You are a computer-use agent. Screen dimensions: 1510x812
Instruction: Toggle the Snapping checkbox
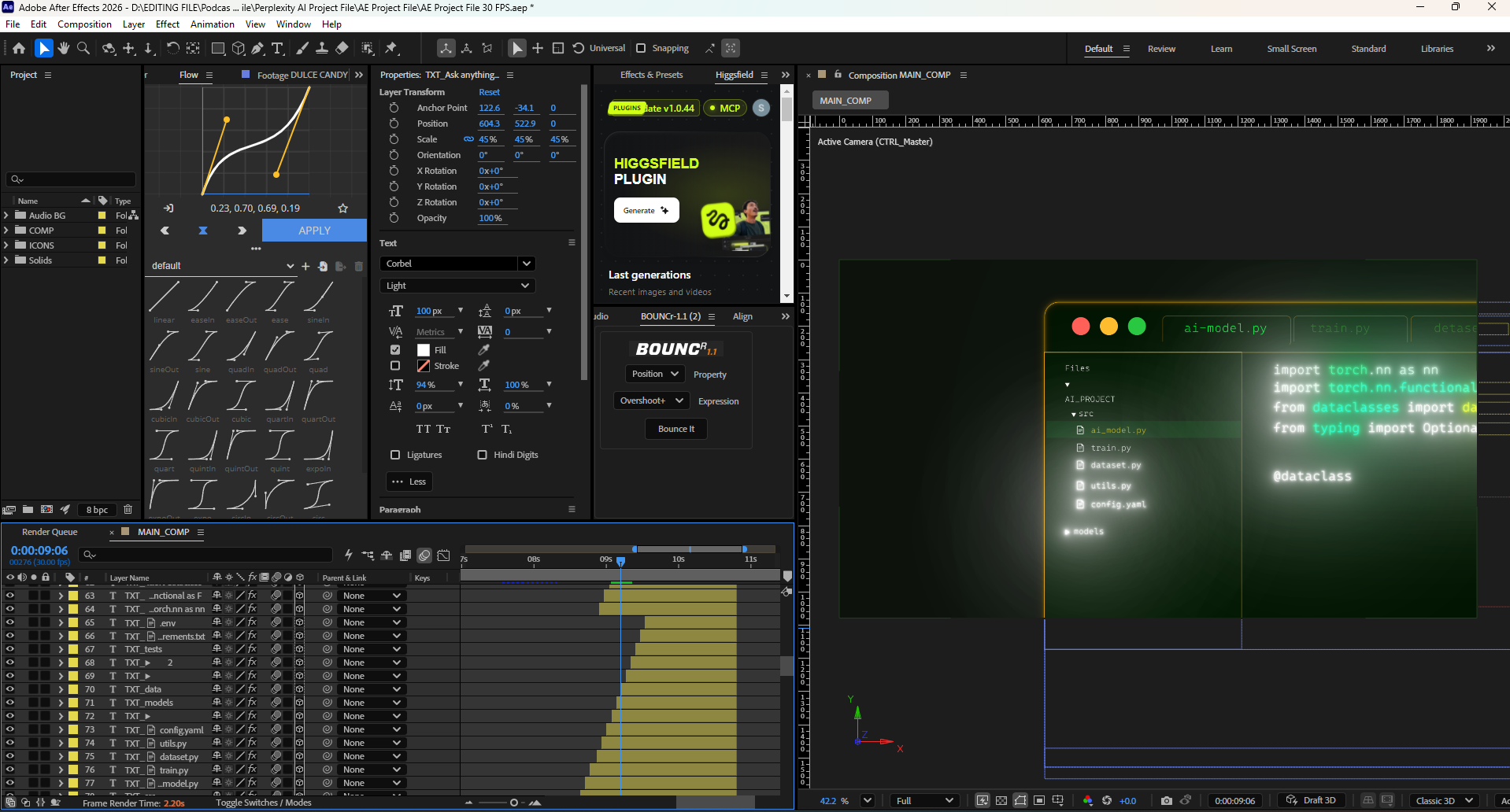tap(641, 48)
